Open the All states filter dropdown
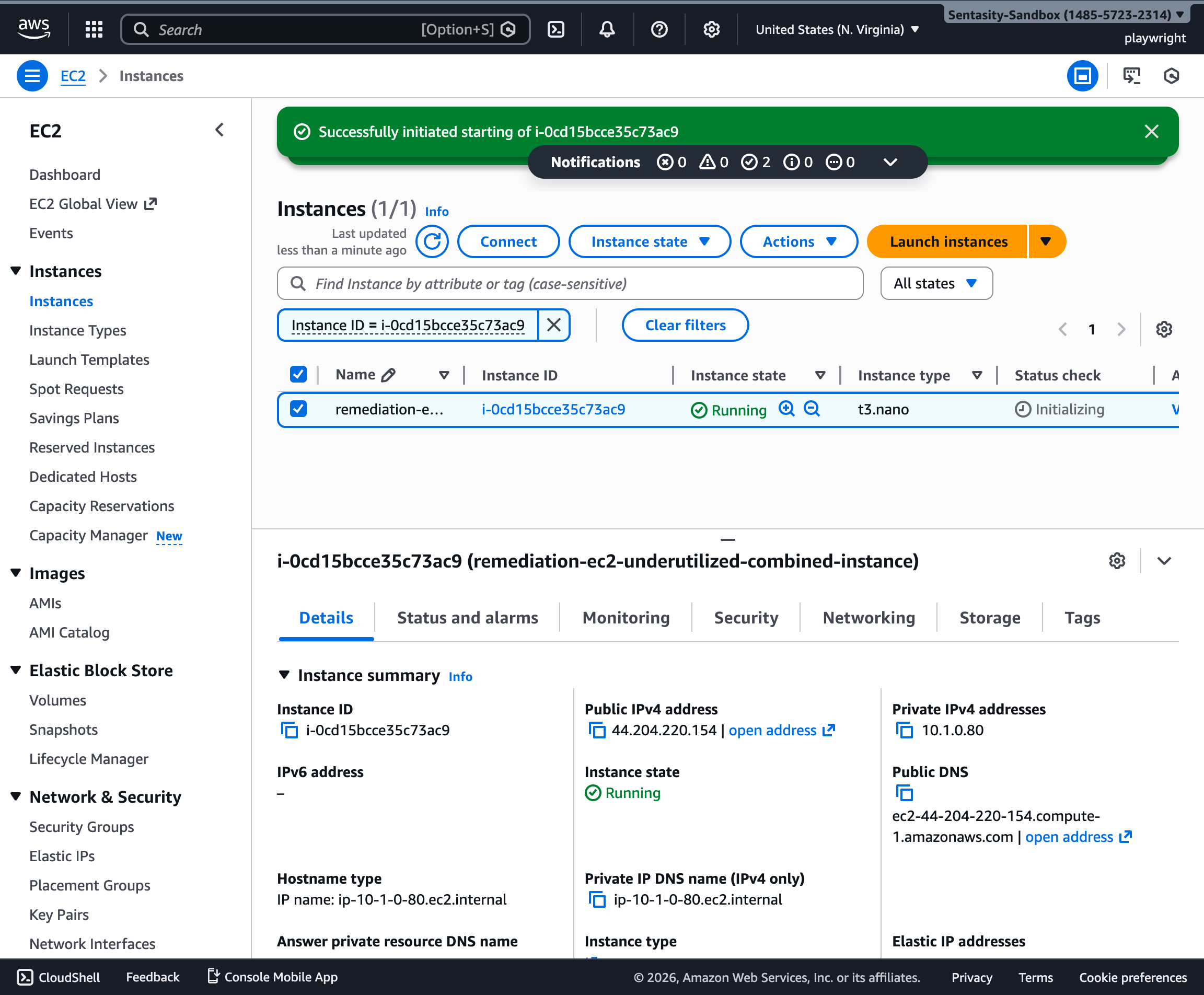This screenshot has width=1204, height=995. 936,283
